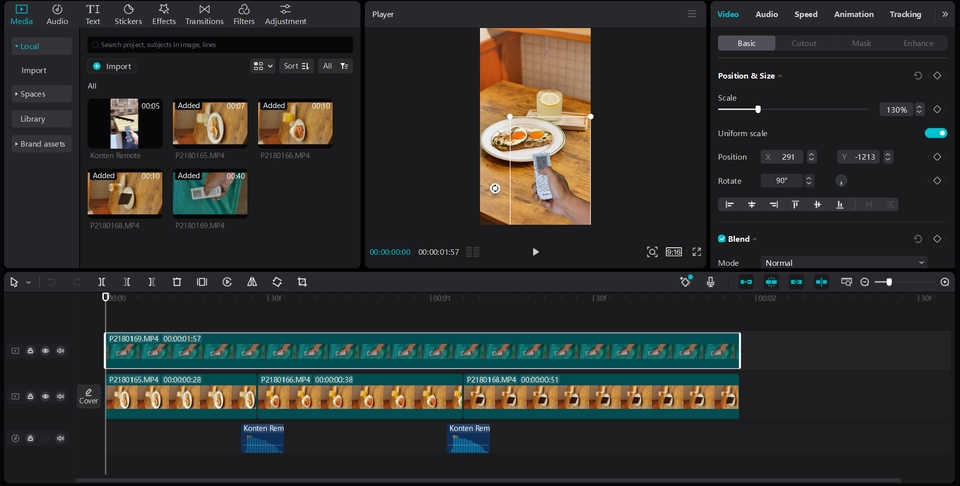Click the microphone record voiceover icon
Viewport: 960px width, 486px height.
pos(710,282)
